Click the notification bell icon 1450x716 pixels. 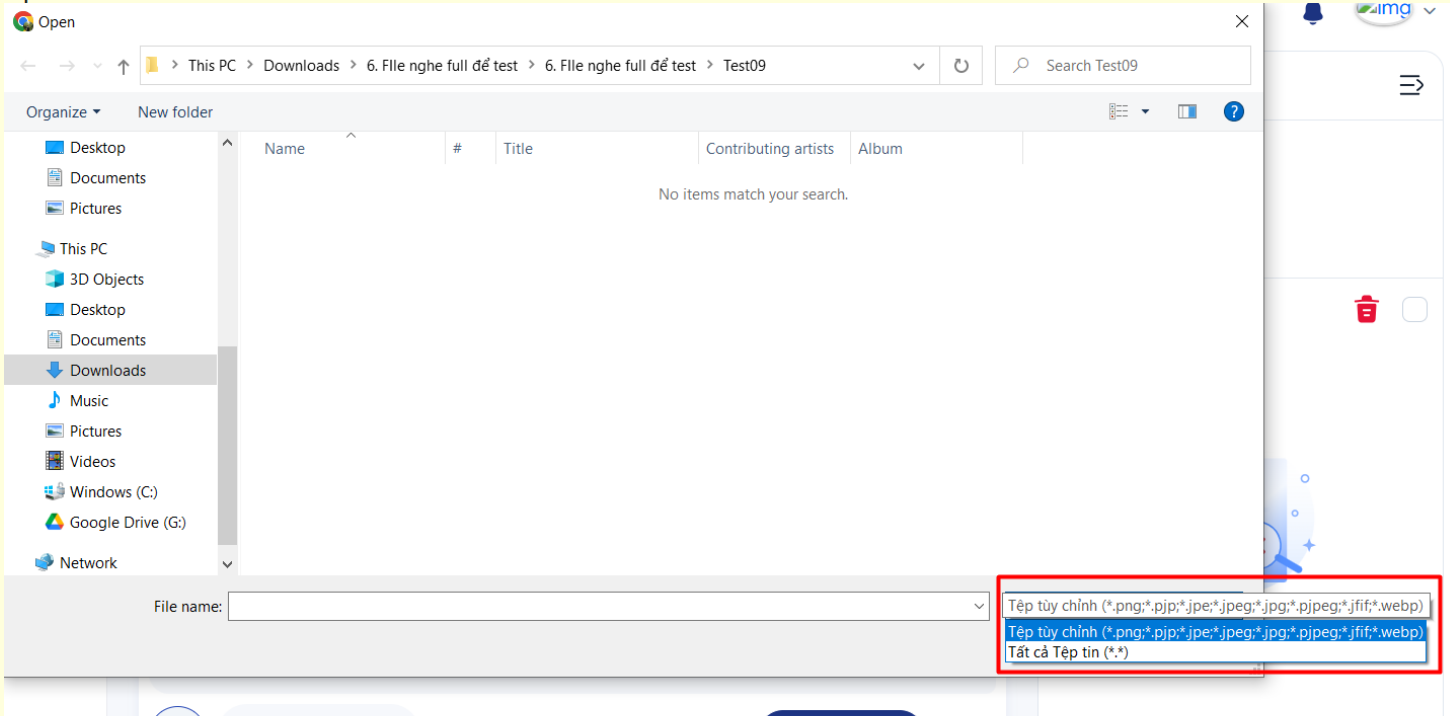1313,14
